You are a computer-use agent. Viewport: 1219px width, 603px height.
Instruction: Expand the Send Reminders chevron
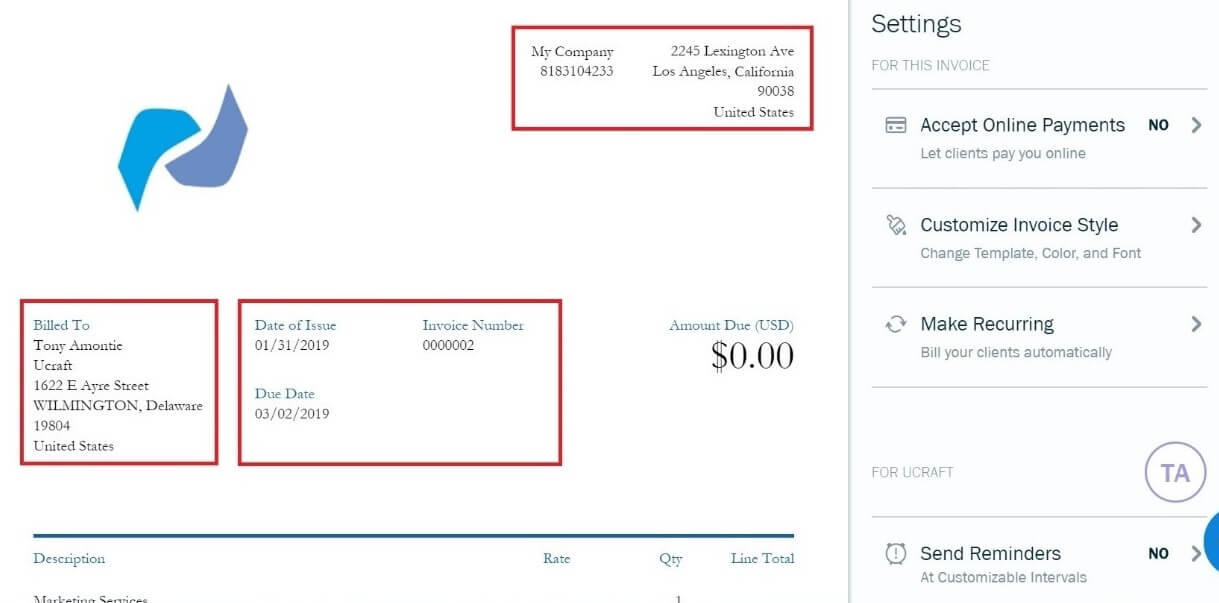(x=1196, y=553)
